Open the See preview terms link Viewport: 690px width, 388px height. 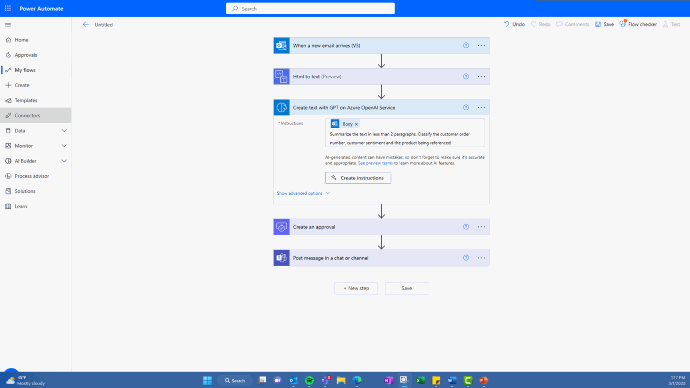pos(375,163)
